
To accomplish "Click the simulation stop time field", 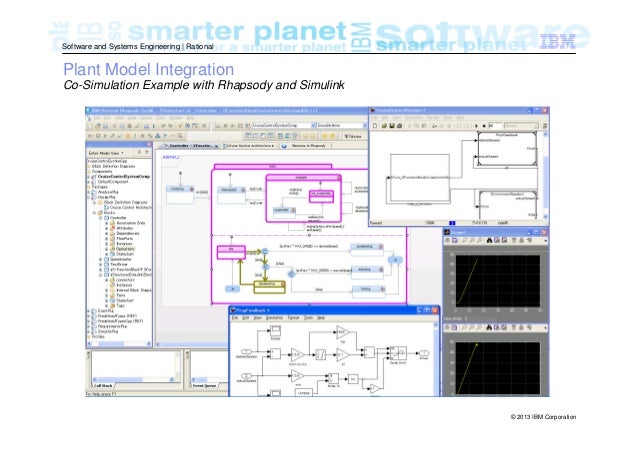I will (x=494, y=126).
